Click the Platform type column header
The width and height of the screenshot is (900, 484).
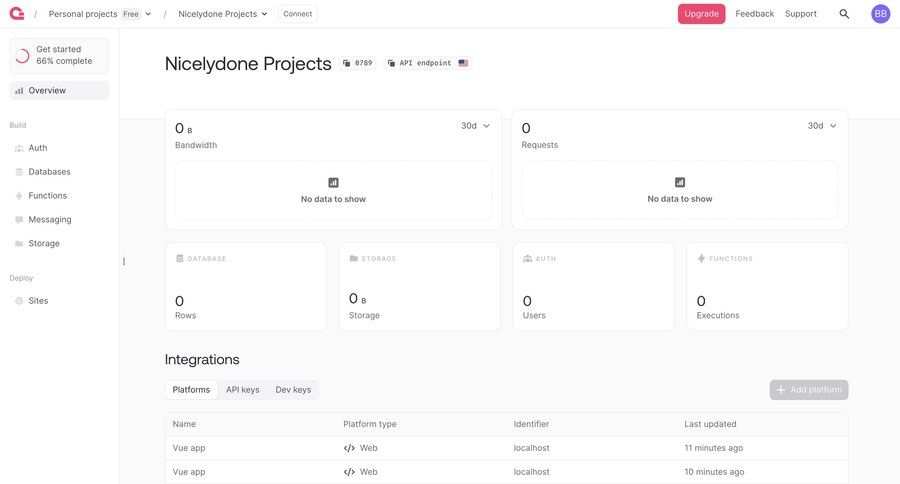(370, 424)
